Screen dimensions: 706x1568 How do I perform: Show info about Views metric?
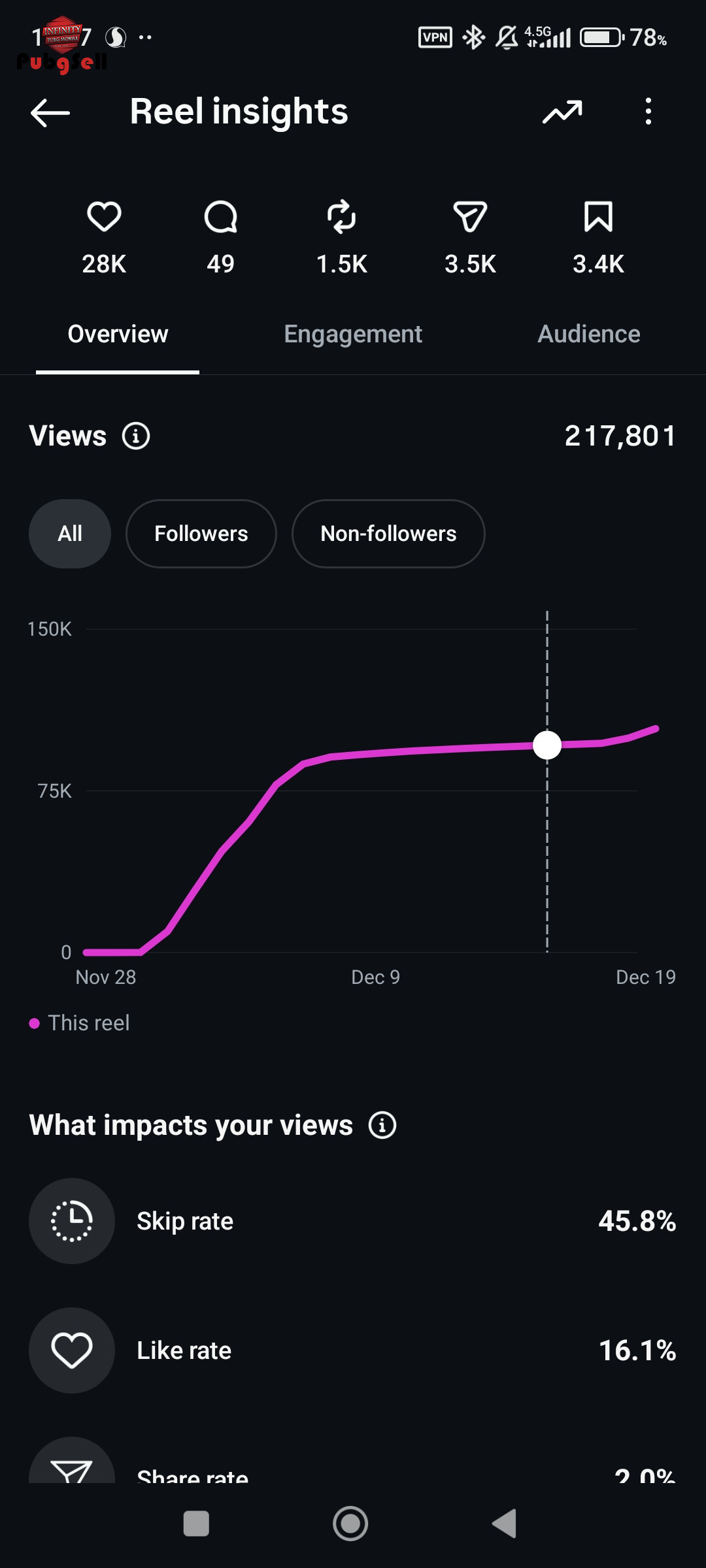136,436
